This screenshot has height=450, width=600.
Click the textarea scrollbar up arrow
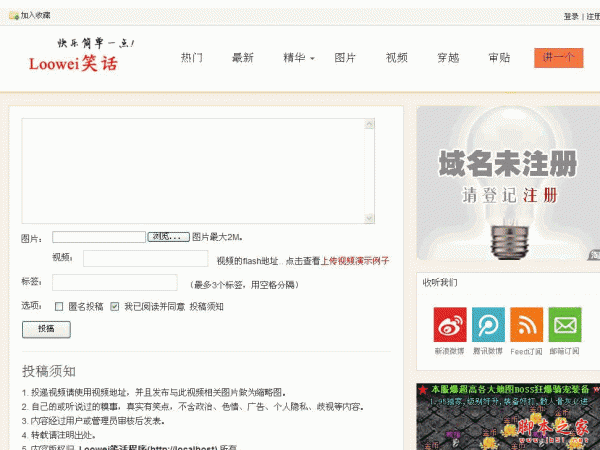[369, 124]
